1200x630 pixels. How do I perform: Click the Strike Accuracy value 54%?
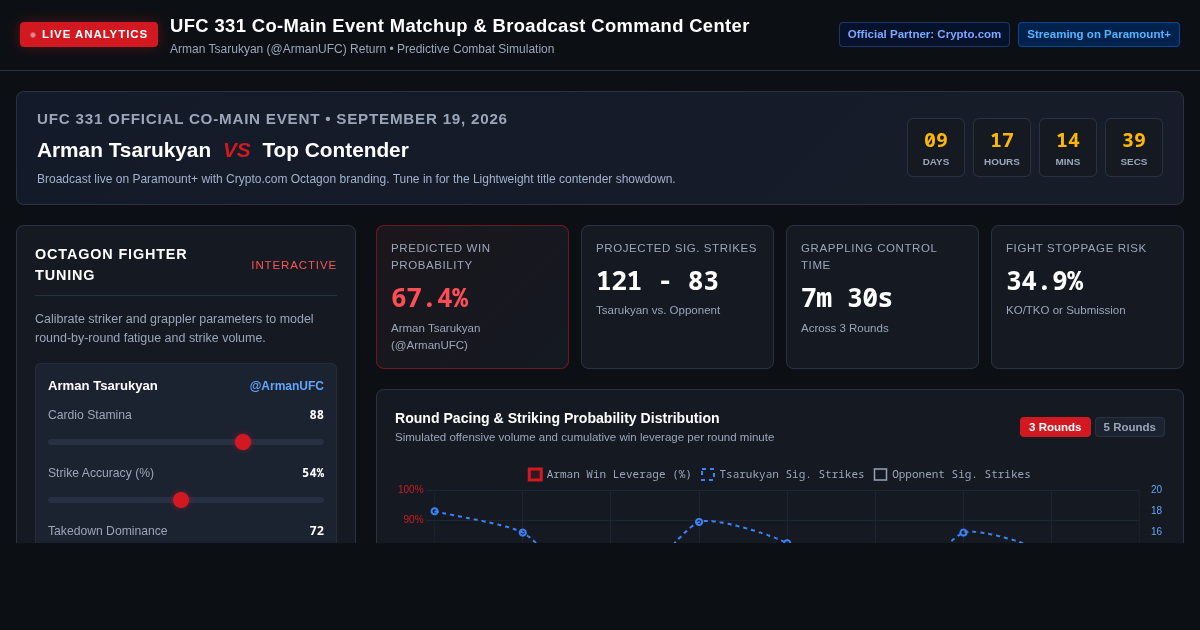tap(313, 473)
